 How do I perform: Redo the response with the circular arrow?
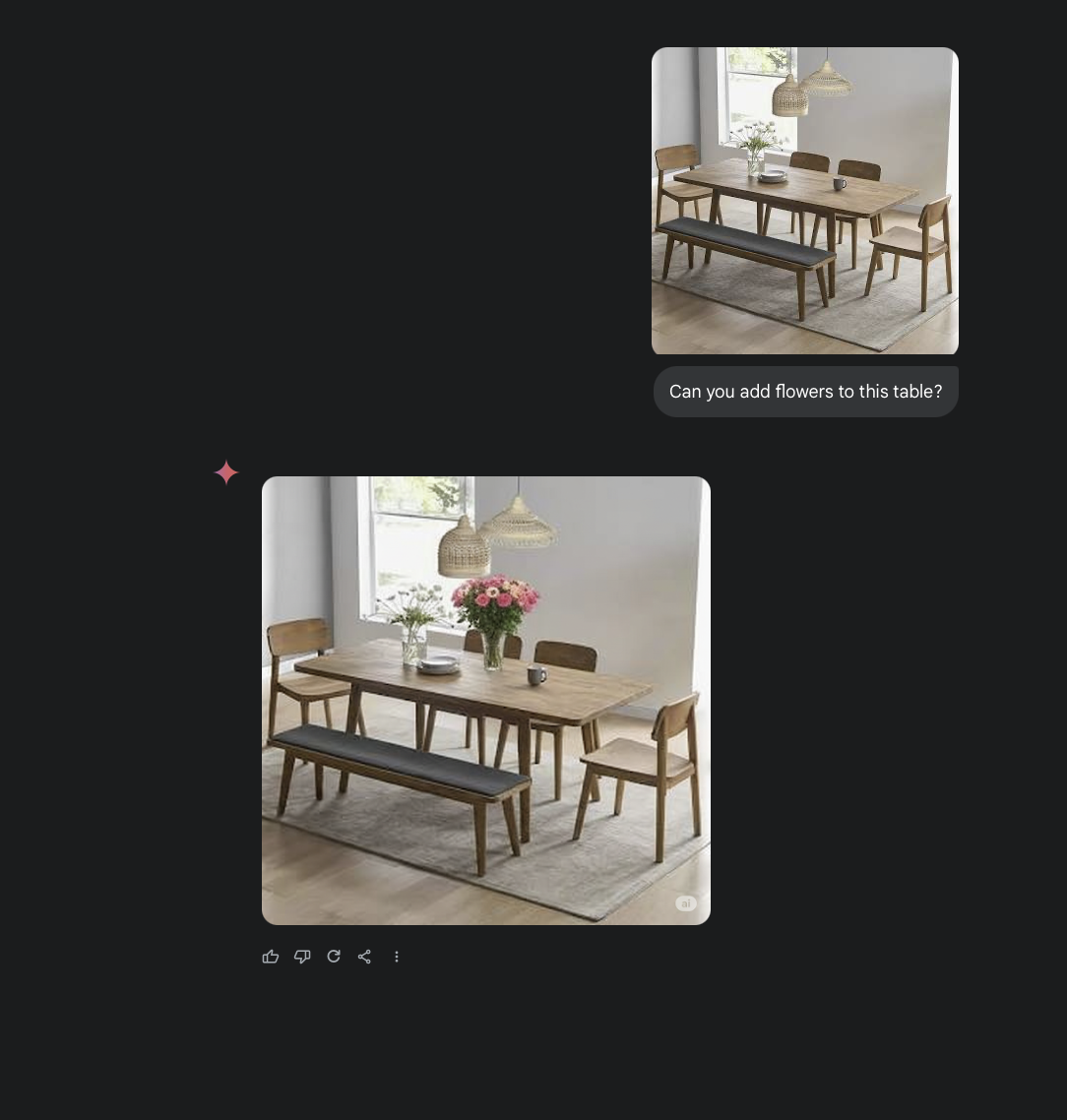click(334, 957)
